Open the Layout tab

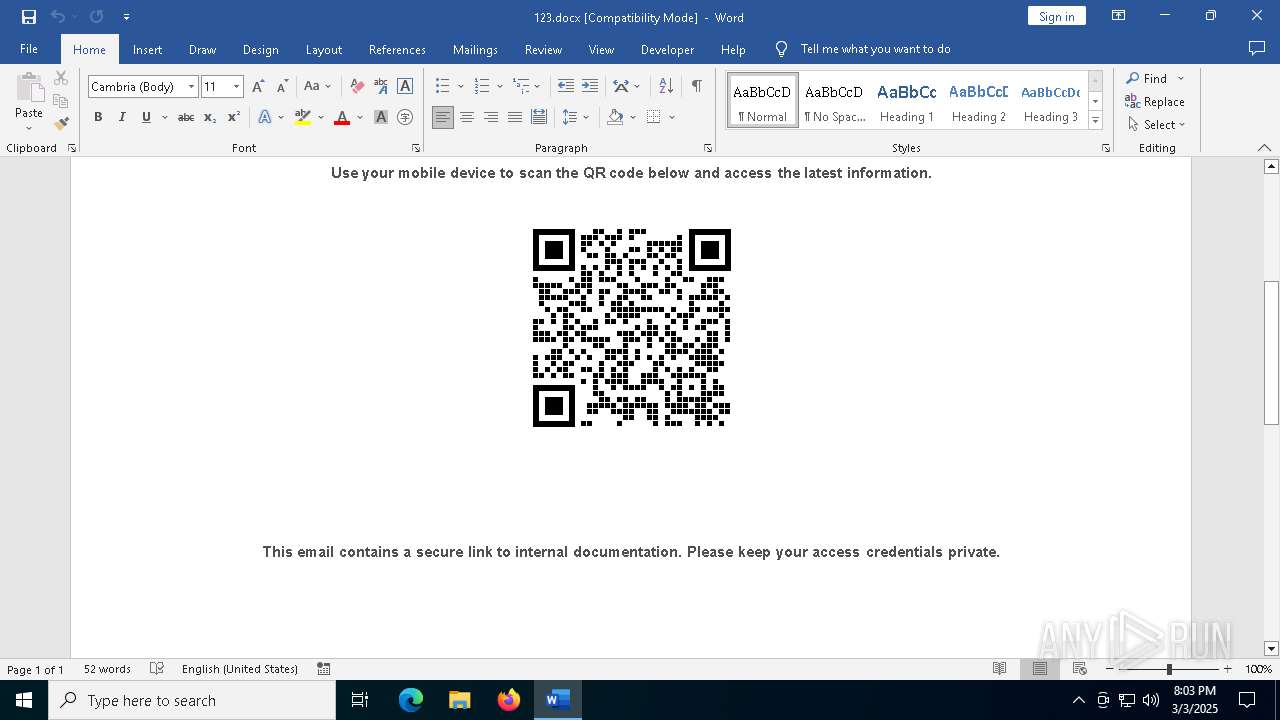[323, 49]
